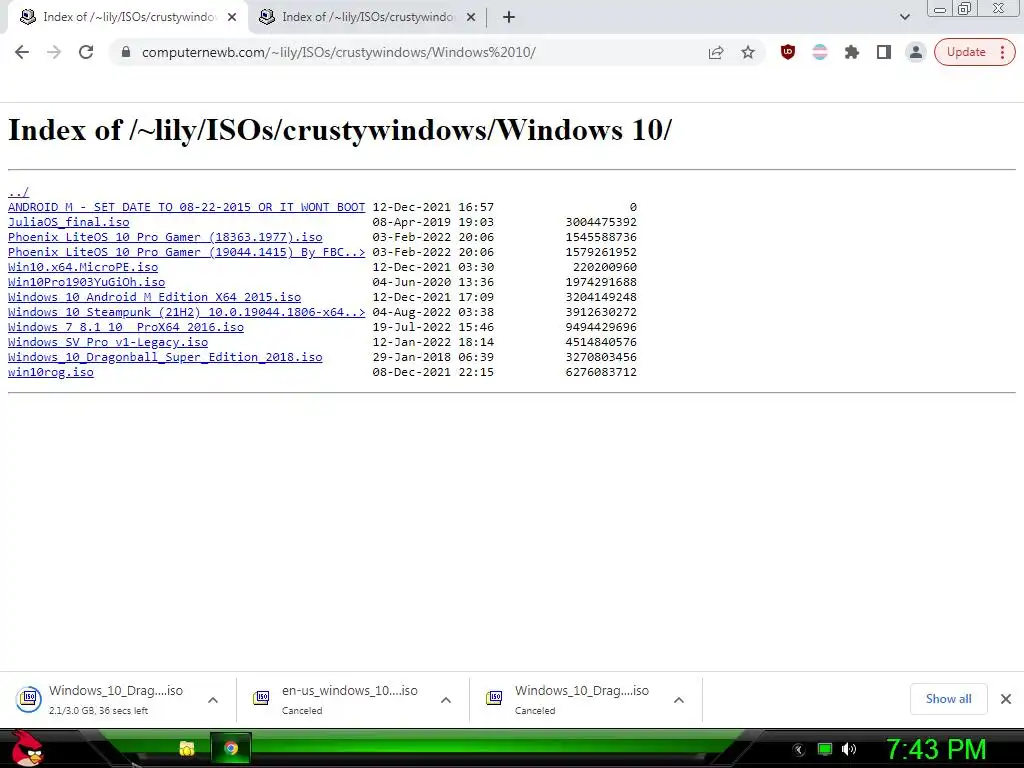The width and height of the screenshot is (1024, 768).
Task: Close the second browser tab
Action: pyautogui.click(x=471, y=17)
